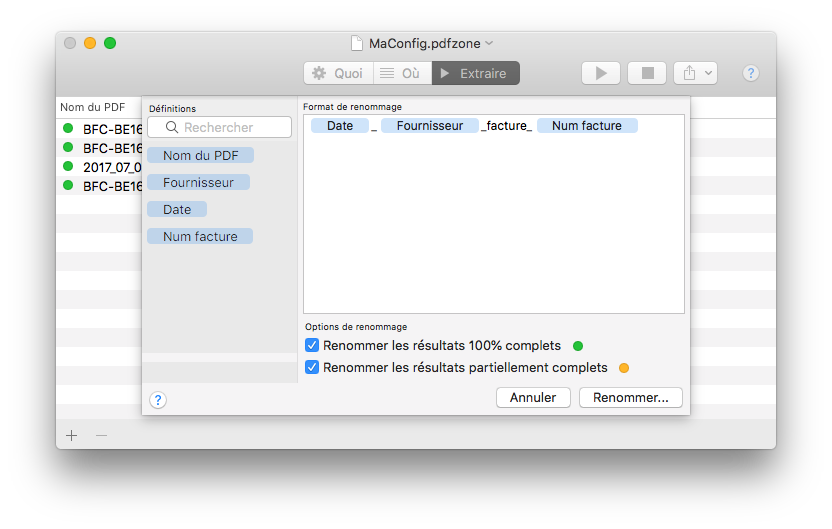Switch to the Quoi tab

pos(338,73)
